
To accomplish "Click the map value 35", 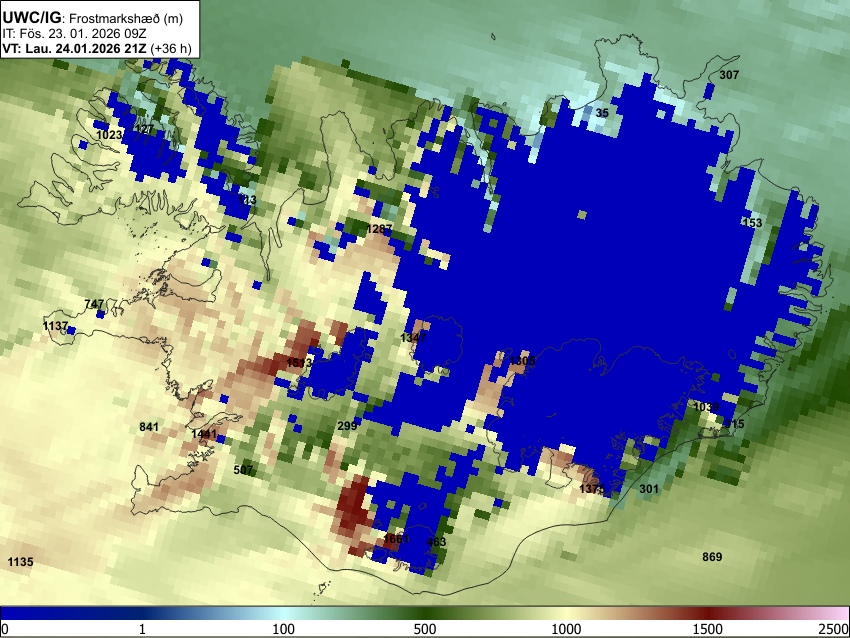I will click(x=602, y=113).
